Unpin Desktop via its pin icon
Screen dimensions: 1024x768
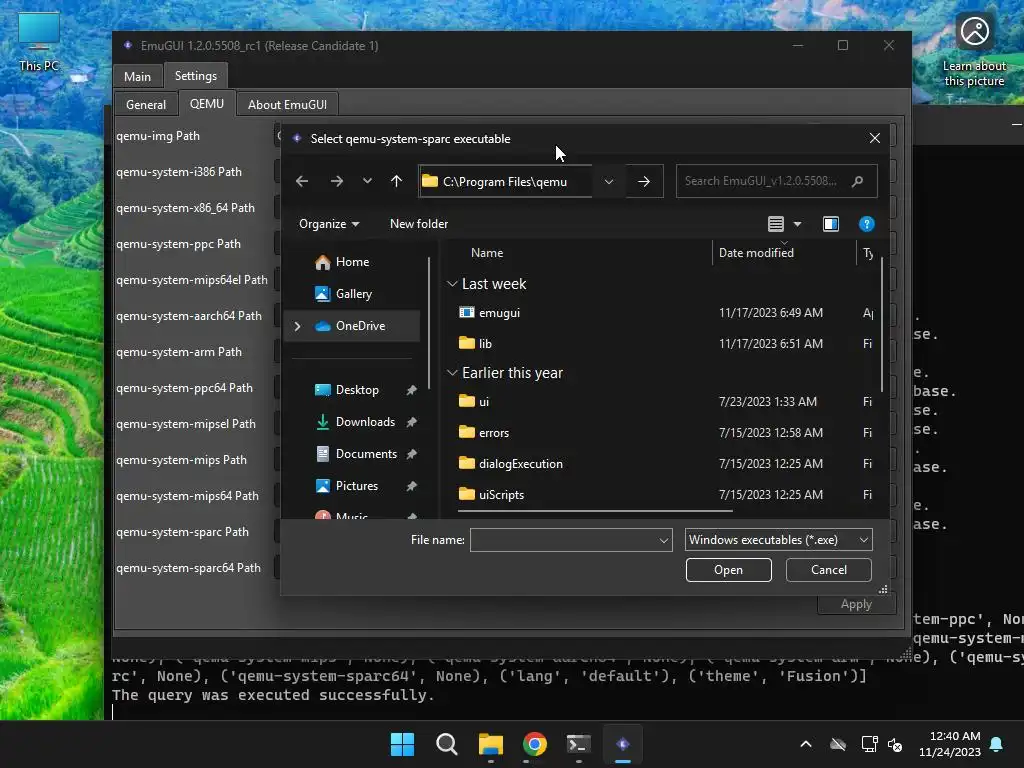point(411,390)
